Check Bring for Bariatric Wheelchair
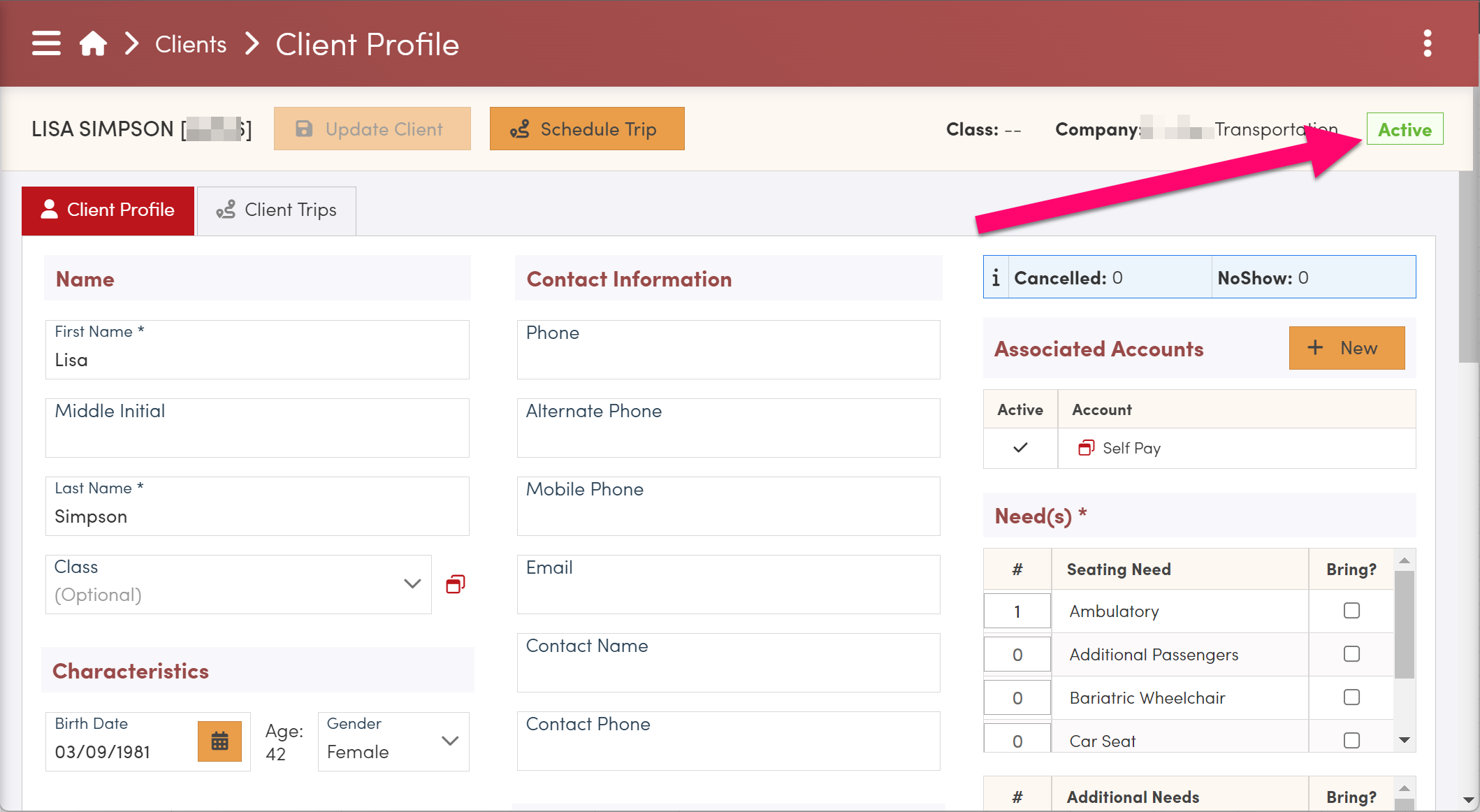Screen dimensions: 1480x812 point(1351,697)
